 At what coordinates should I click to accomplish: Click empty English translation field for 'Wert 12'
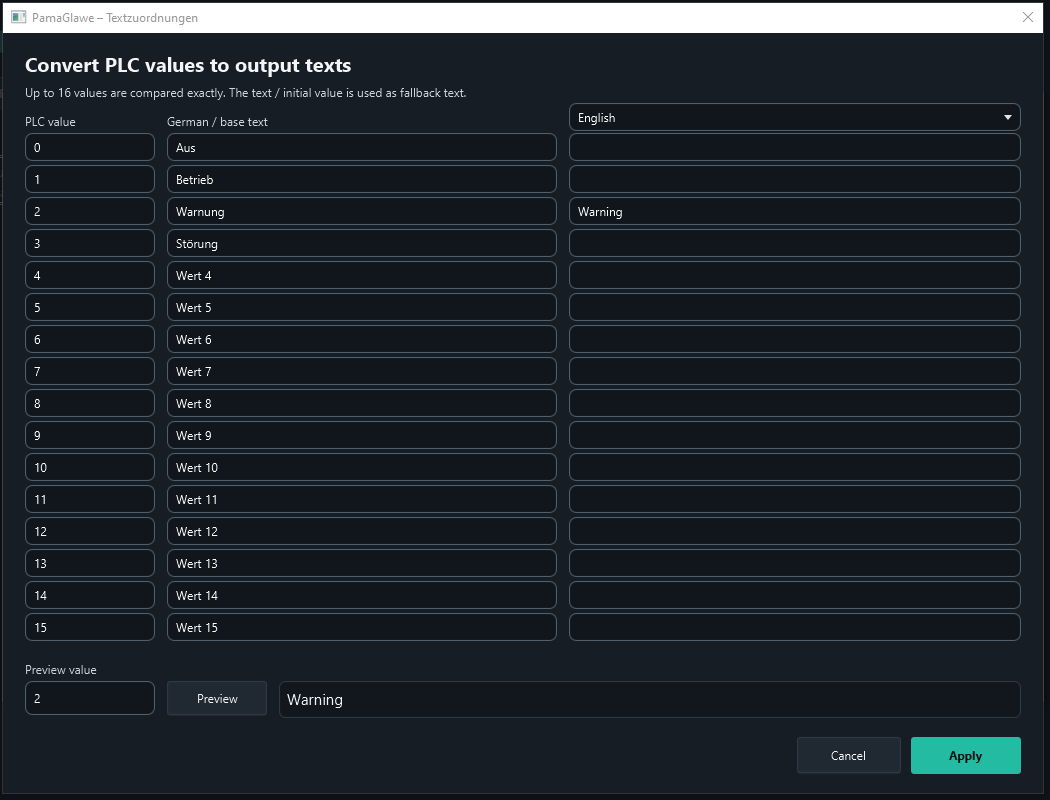tap(794, 531)
